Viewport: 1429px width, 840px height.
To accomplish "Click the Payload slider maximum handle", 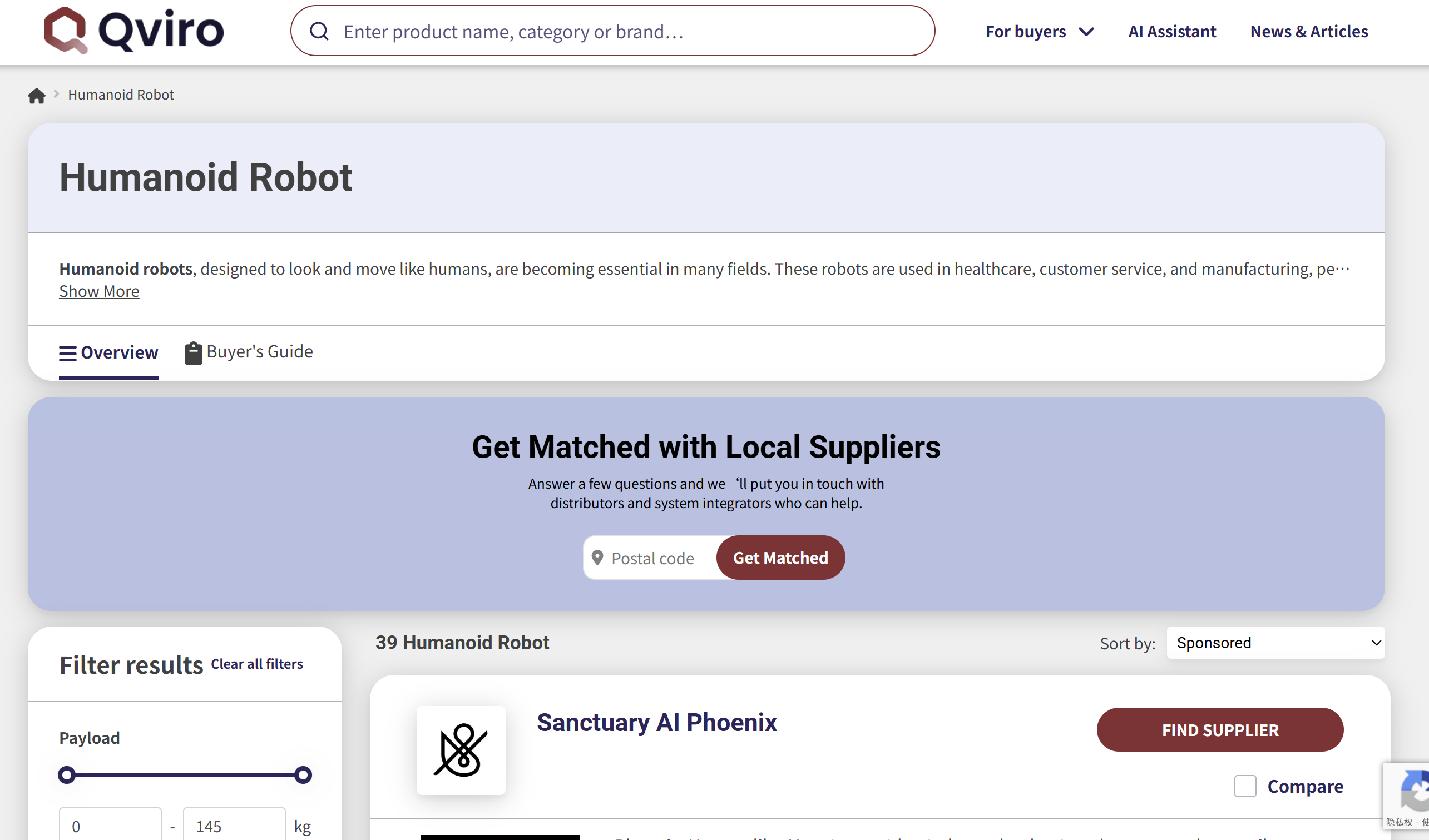I will coord(303,775).
